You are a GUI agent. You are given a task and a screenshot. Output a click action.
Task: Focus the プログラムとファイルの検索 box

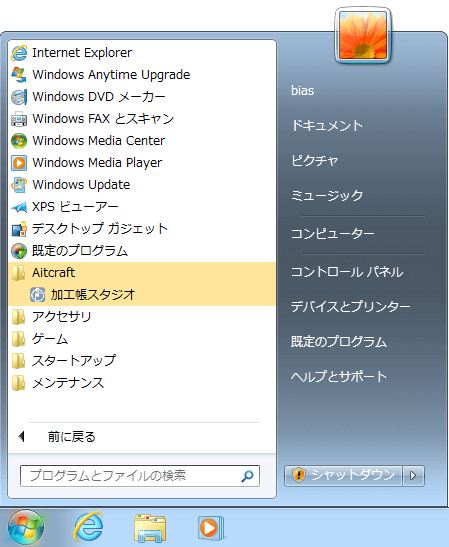click(140, 476)
